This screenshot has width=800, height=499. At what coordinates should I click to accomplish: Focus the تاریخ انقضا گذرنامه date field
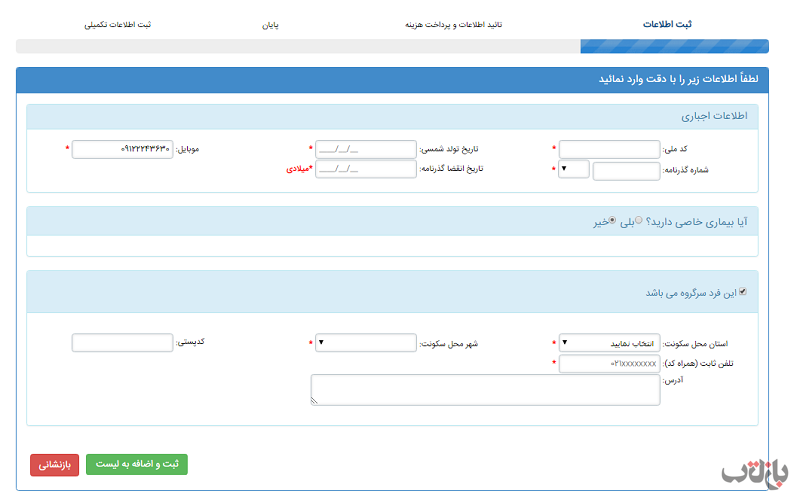point(365,169)
